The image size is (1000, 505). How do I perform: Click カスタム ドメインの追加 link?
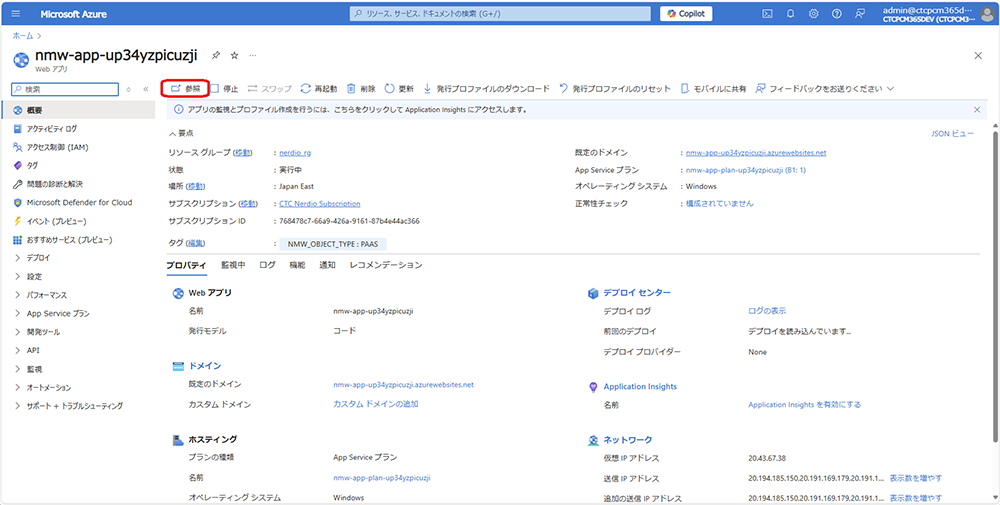coord(376,404)
